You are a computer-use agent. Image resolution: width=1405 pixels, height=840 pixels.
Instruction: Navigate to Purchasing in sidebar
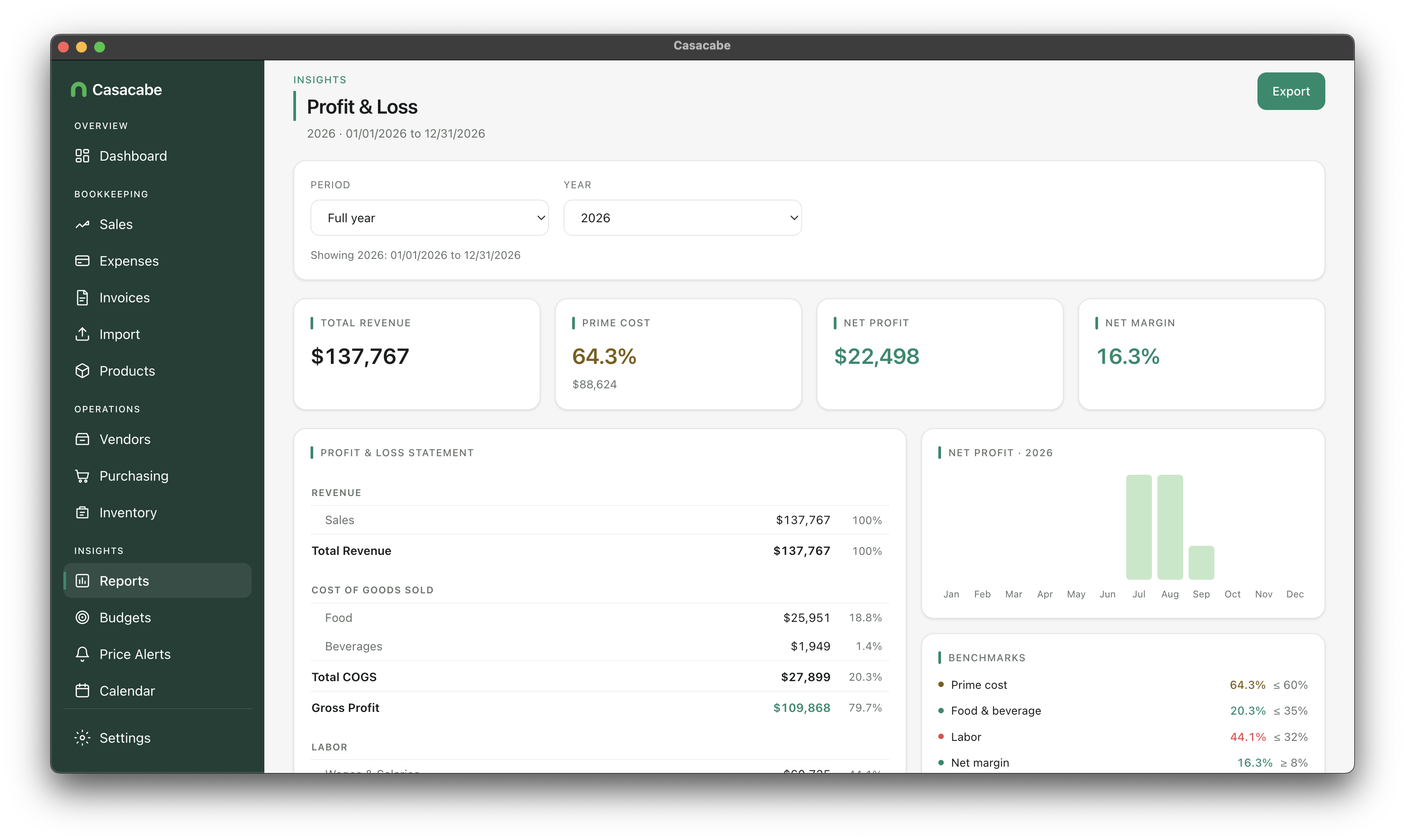[x=158, y=476]
